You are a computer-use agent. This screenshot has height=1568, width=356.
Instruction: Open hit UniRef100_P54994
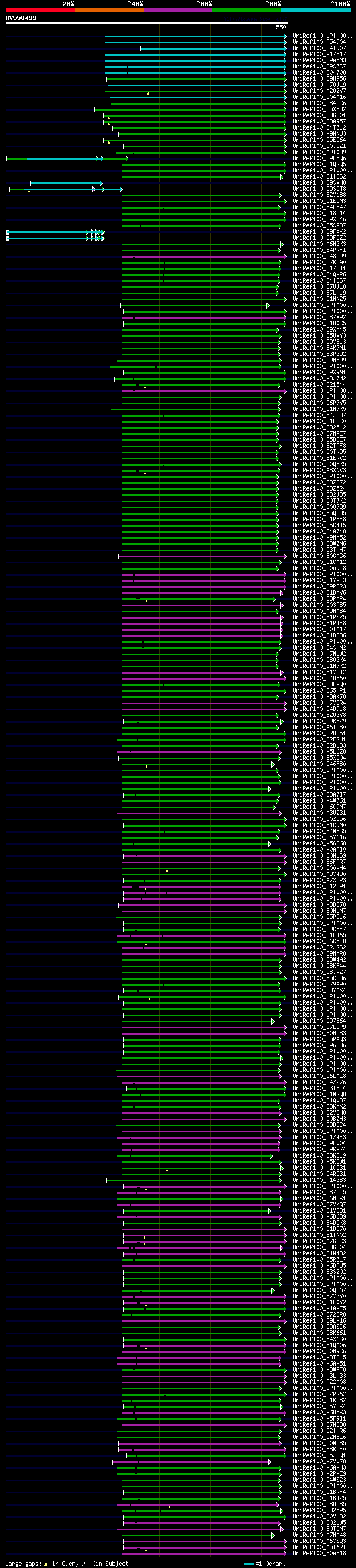pos(319,42)
